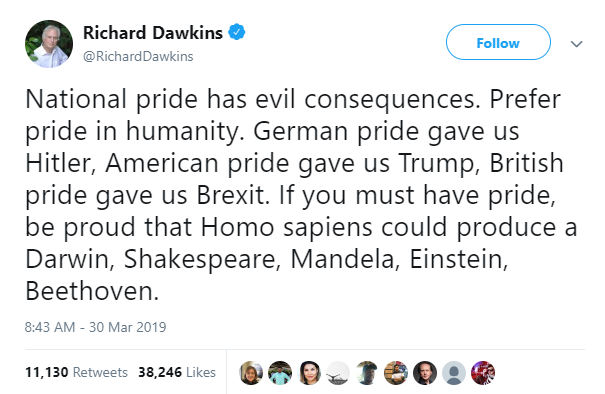605x394 pixels.
Task: Open the white avatar with a silhouetted figure
Action: tap(338, 373)
